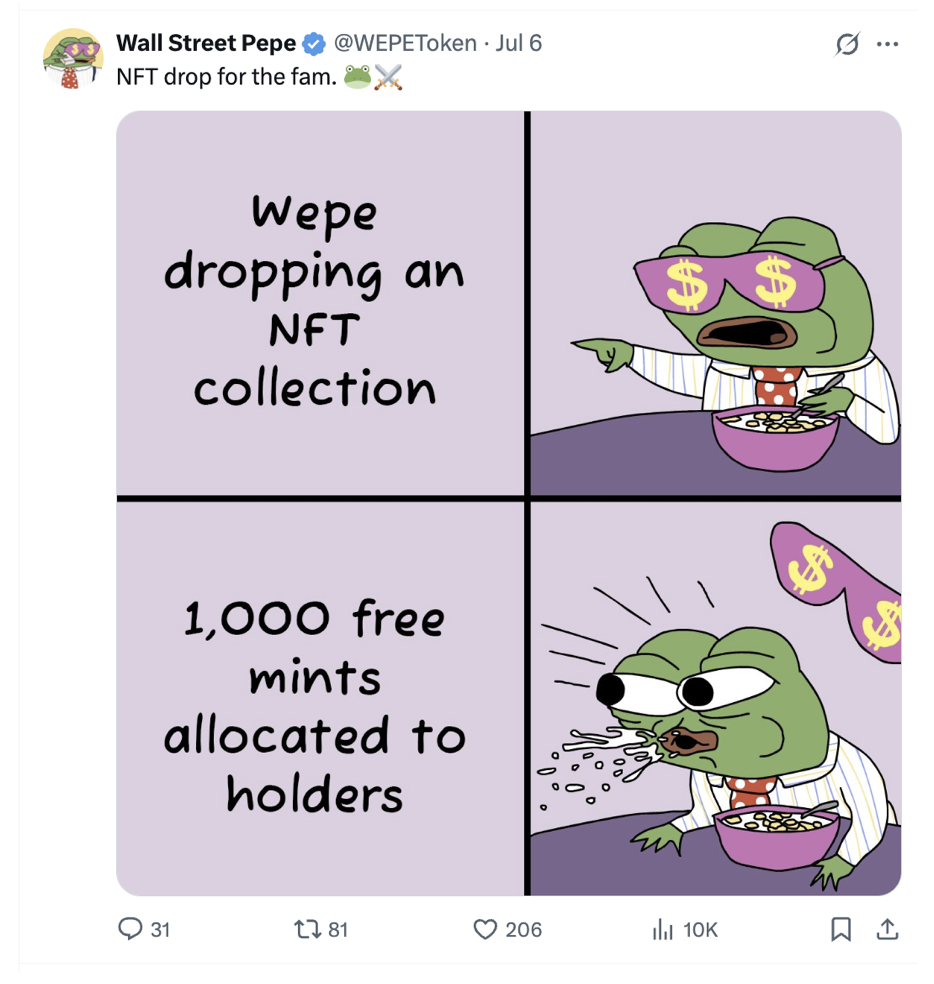View post analytics bar chart icon
The width and height of the screenshot is (934, 984).
[662, 929]
